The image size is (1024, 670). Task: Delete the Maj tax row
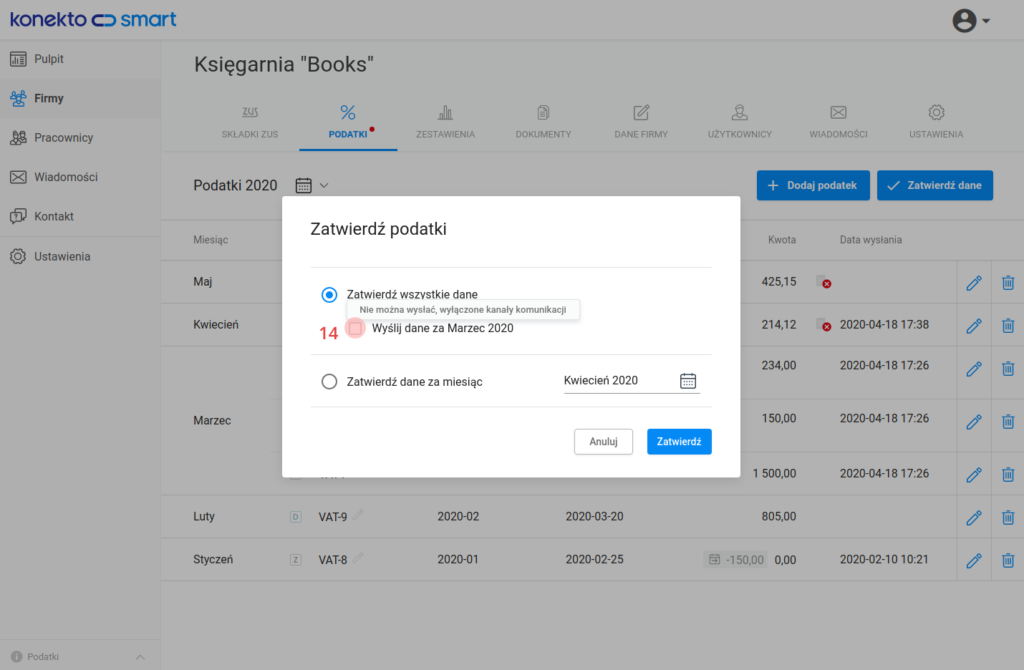click(1008, 283)
